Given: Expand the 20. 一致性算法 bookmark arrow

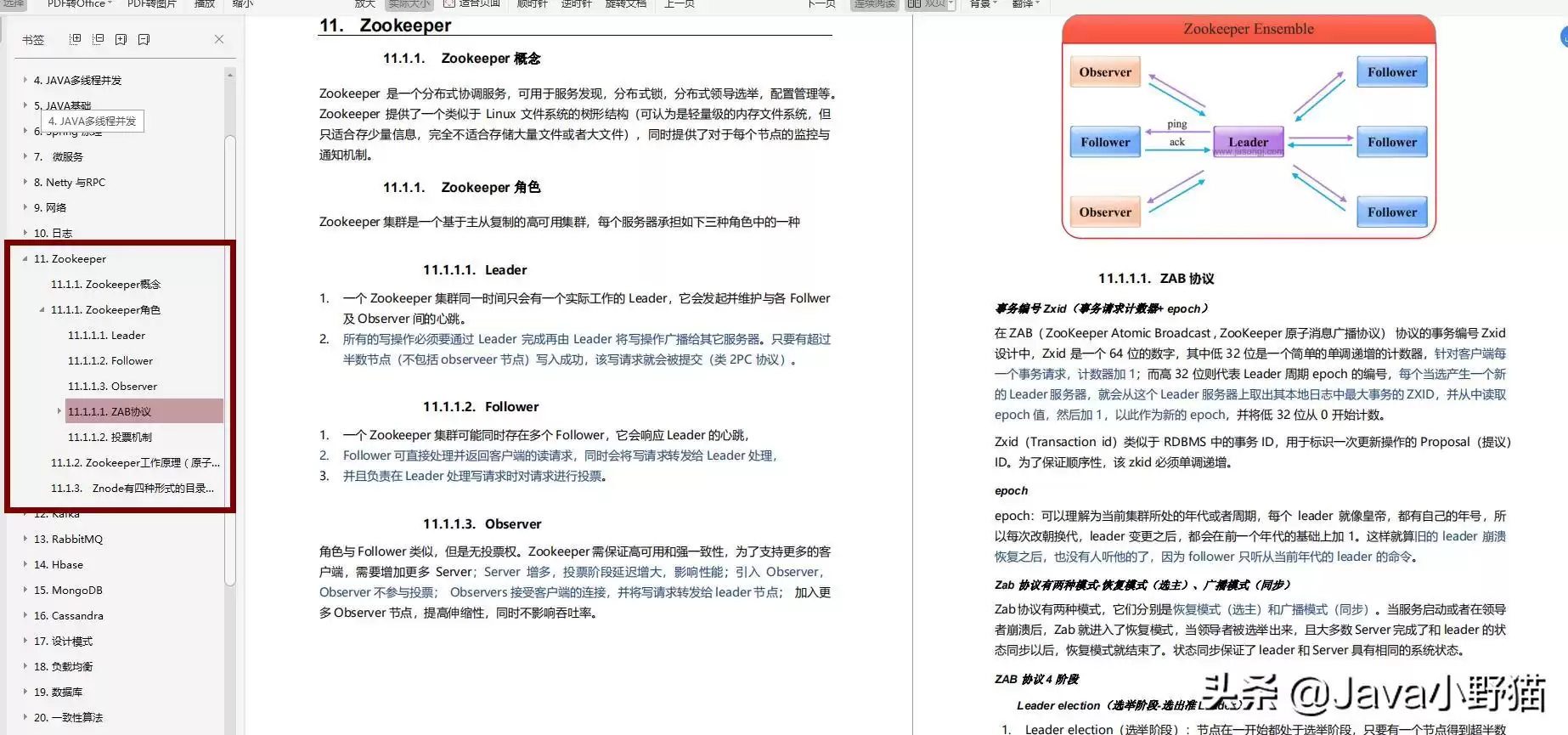Looking at the screenshot, I should click(25, 717).
